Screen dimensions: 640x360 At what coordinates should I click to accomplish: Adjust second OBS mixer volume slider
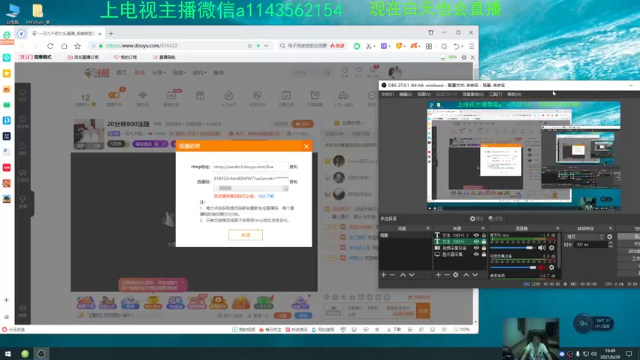tap(513, 267)
